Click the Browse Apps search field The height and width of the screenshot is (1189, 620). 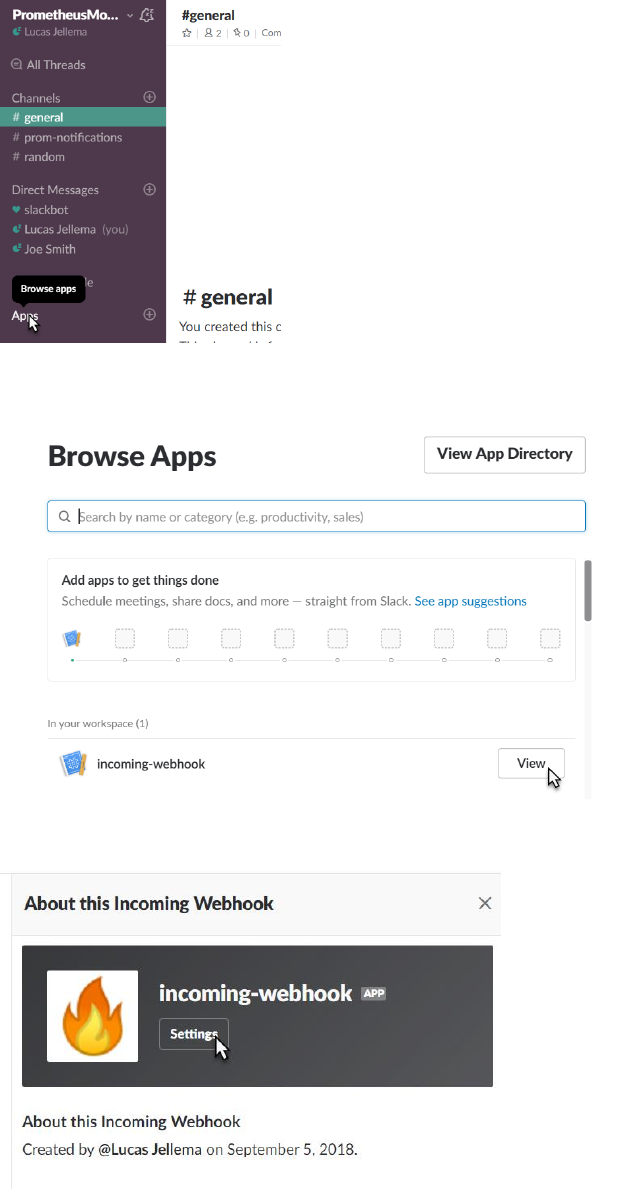pyautogui.click(x=316, y=517)
